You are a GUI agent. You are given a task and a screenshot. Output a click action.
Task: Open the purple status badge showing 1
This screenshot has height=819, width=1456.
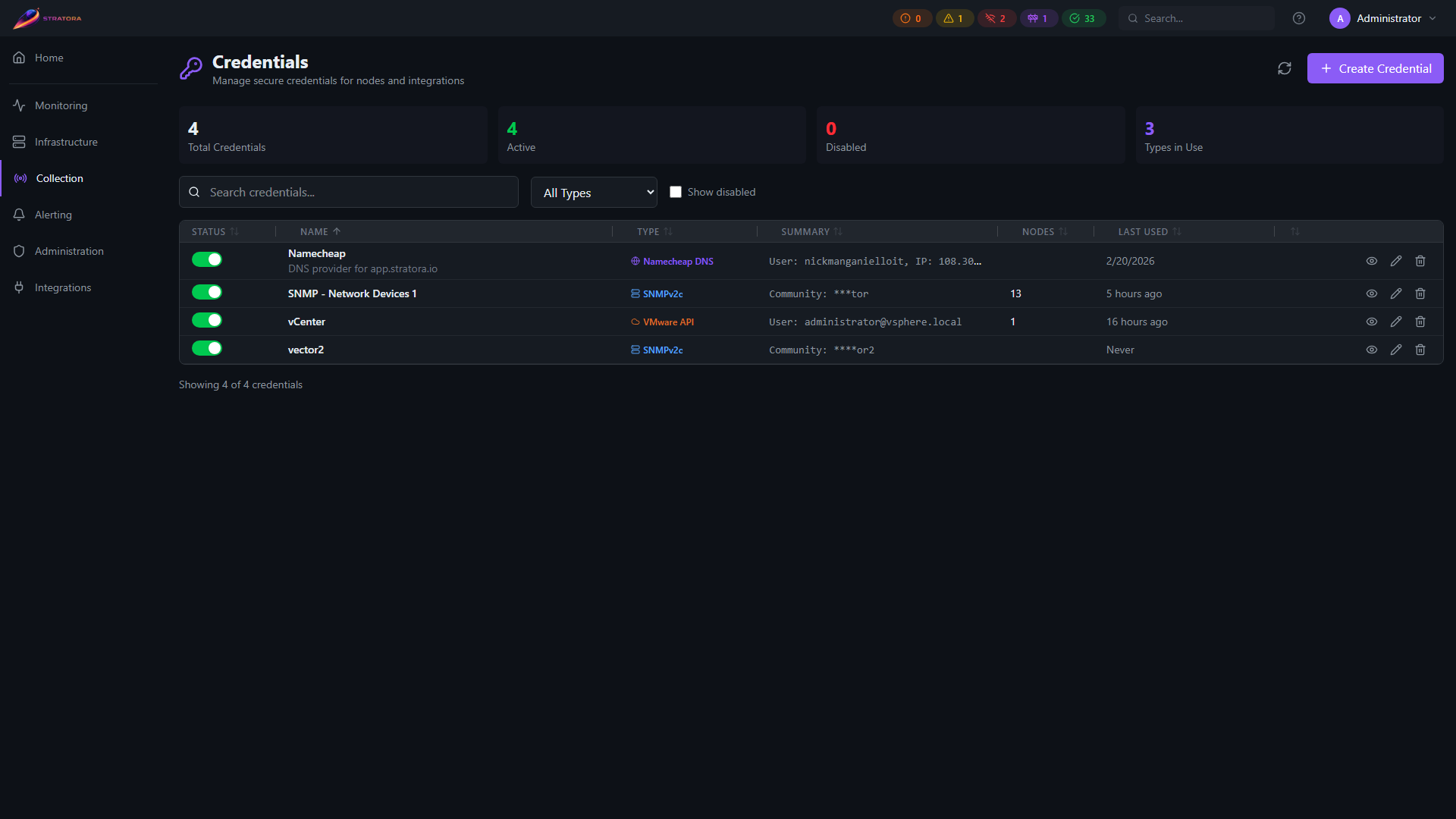pos(1038,18)
